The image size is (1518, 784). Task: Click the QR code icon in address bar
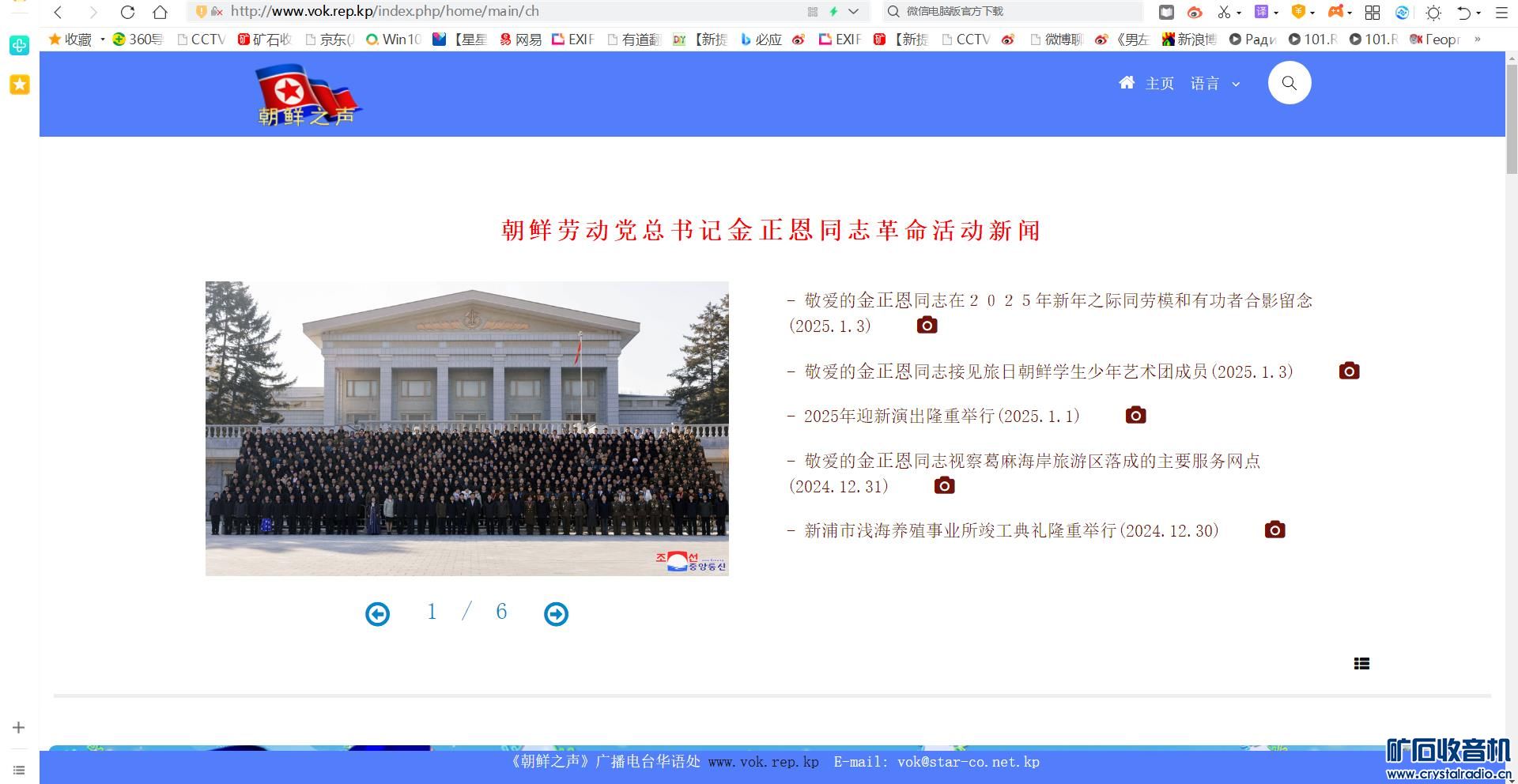tap(812, 12)
